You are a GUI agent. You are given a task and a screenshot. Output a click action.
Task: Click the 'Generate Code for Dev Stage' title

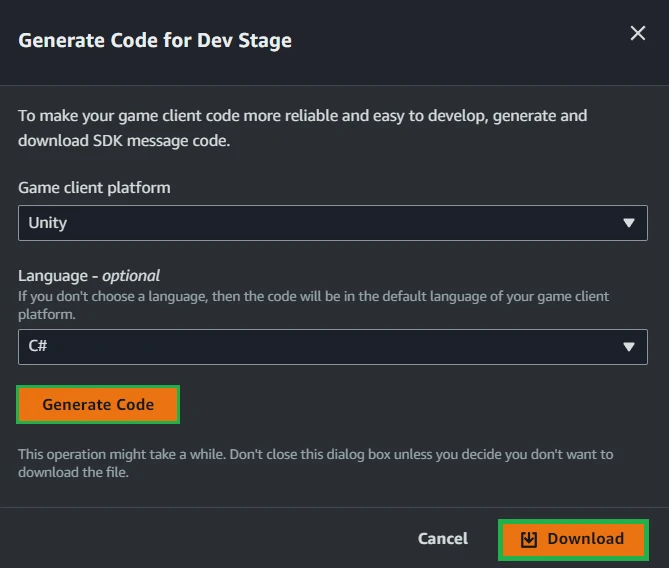(x=155, y=41)
